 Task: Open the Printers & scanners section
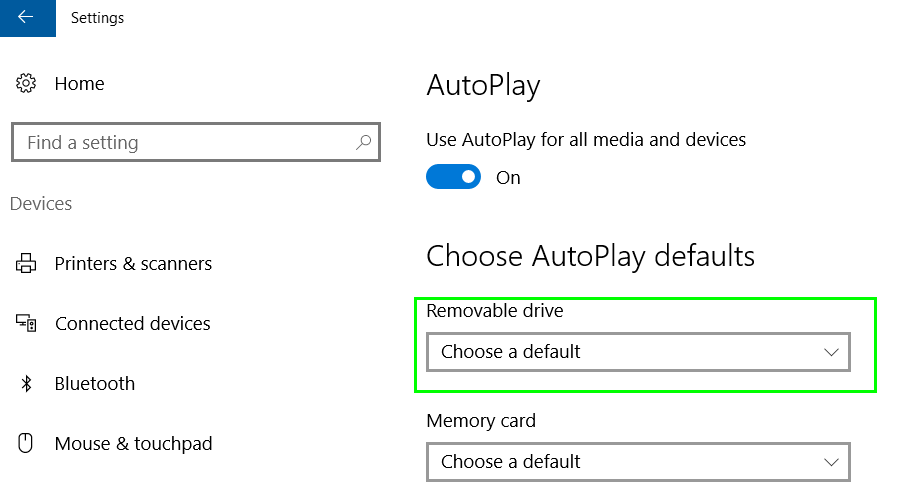(133, 264)
